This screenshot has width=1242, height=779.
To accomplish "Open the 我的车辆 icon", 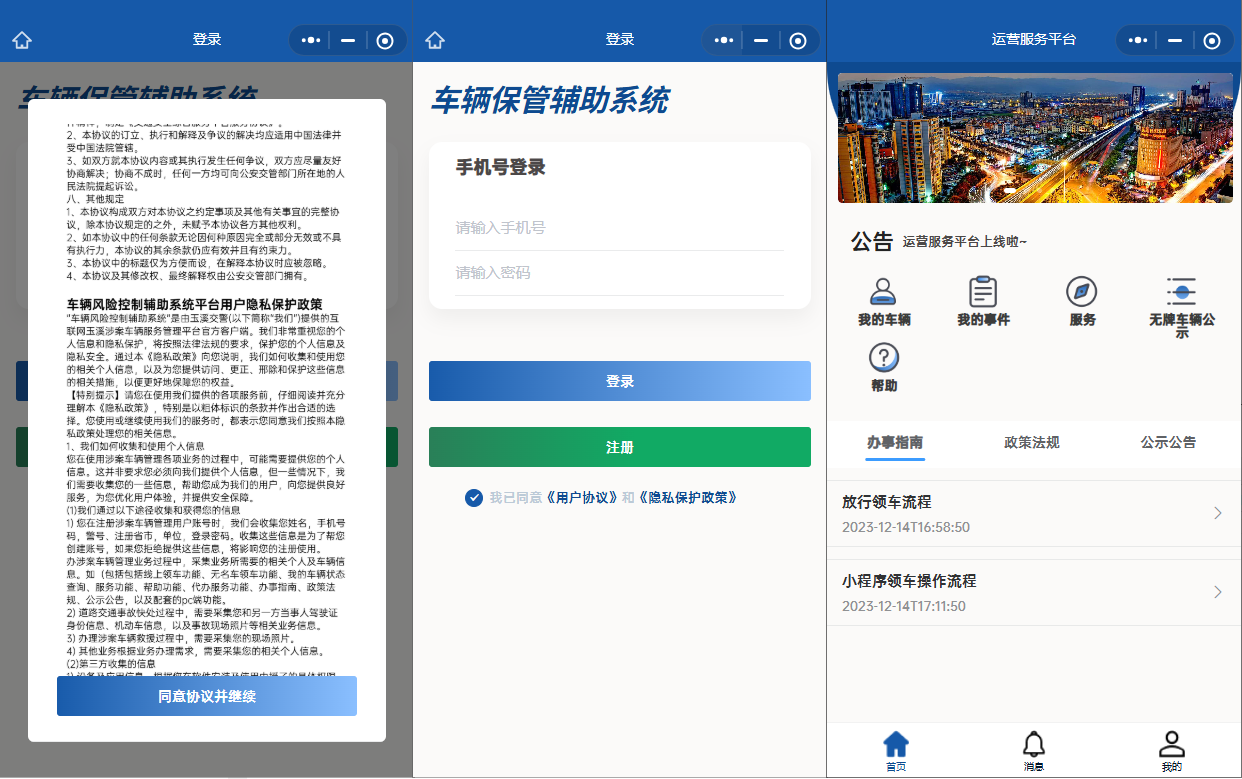I will pyautogui.click(x=883, y=292).
